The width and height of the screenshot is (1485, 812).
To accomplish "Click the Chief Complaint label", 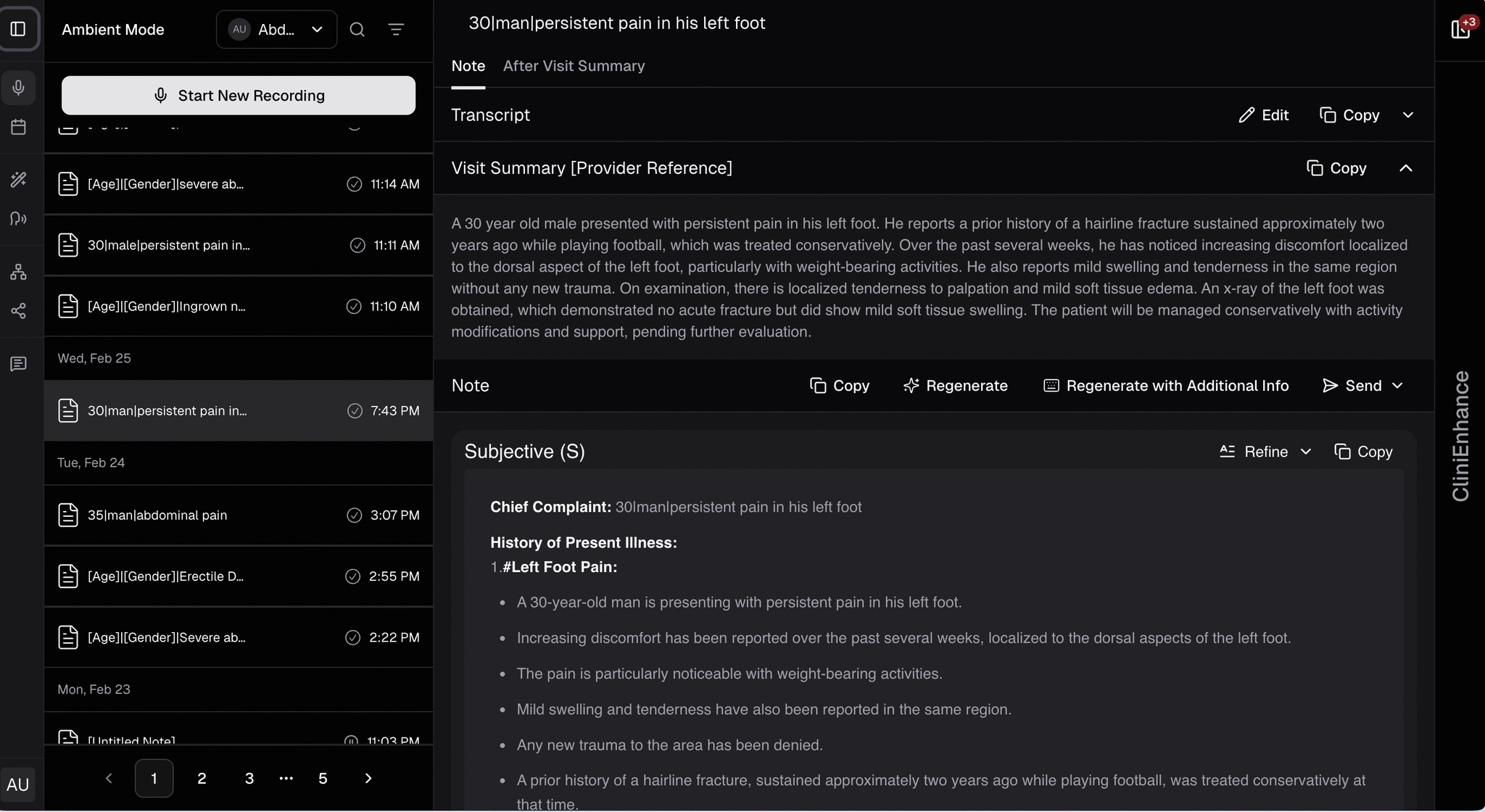I will (x=551, y=507).
